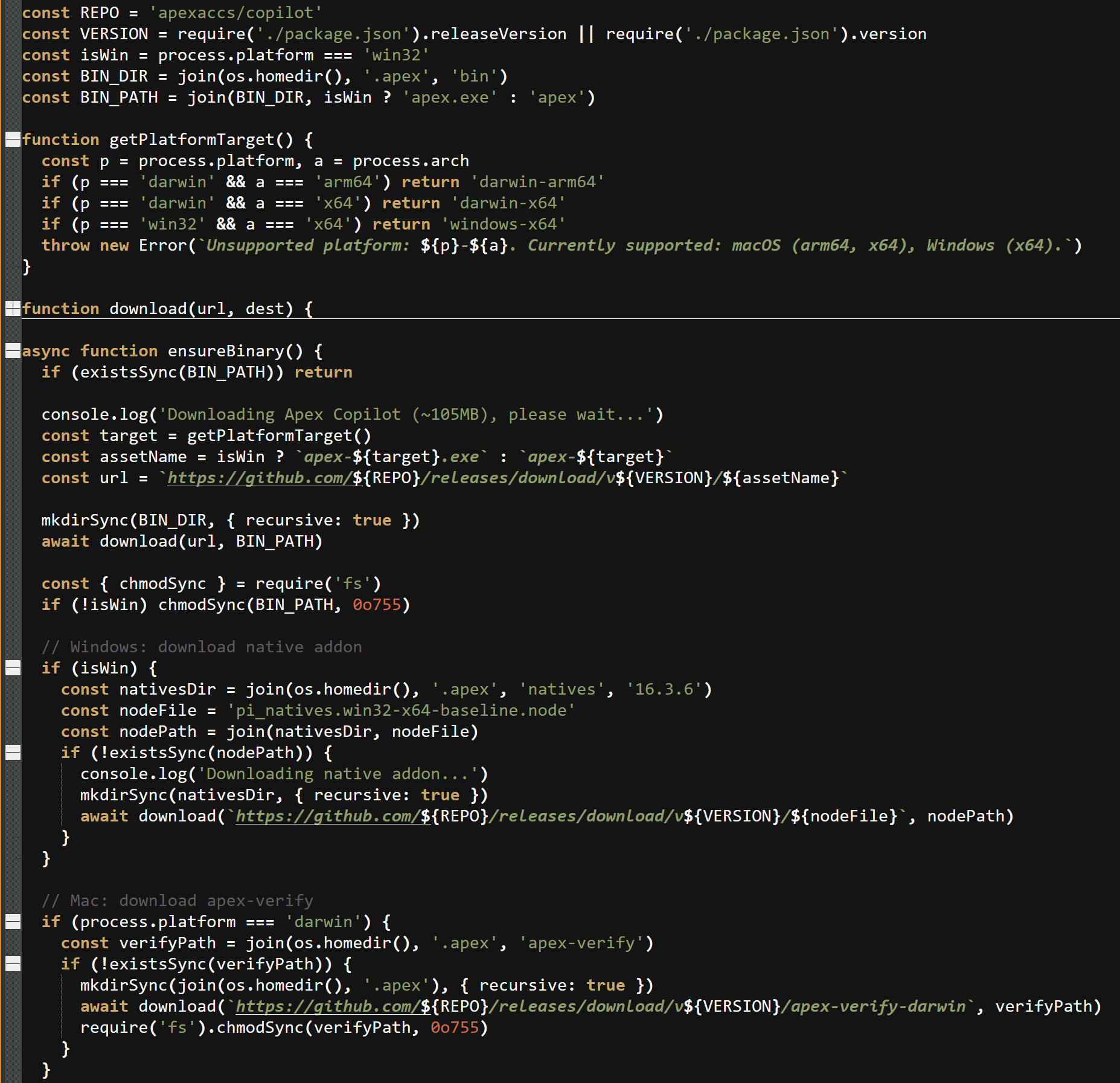
Task: Click the '16.3.6' version string
Action: (664, 689)
